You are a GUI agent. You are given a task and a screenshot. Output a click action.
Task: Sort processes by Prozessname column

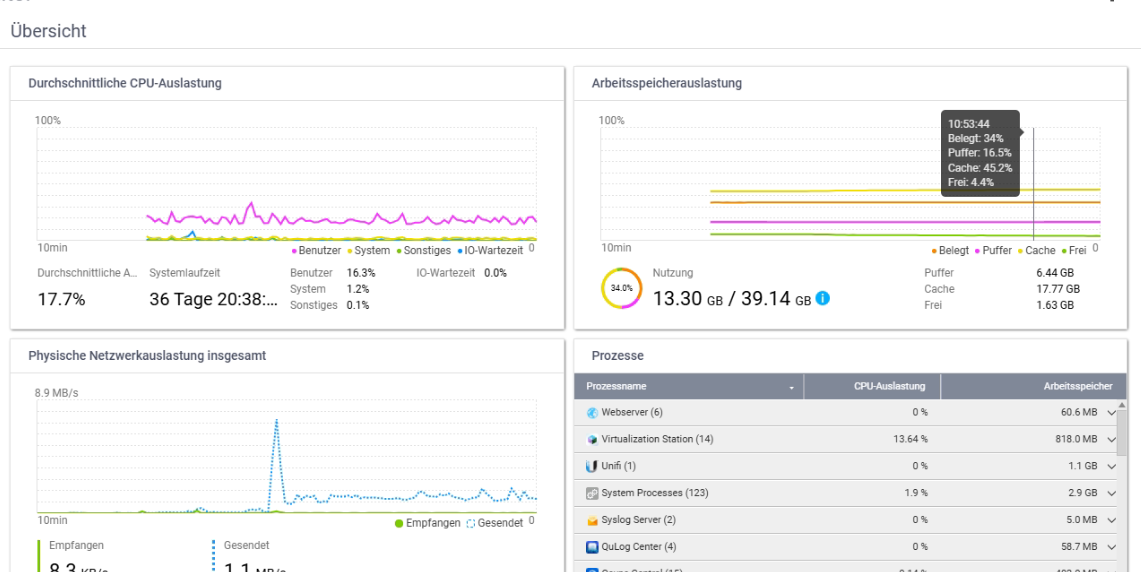[x=689, y=386]
